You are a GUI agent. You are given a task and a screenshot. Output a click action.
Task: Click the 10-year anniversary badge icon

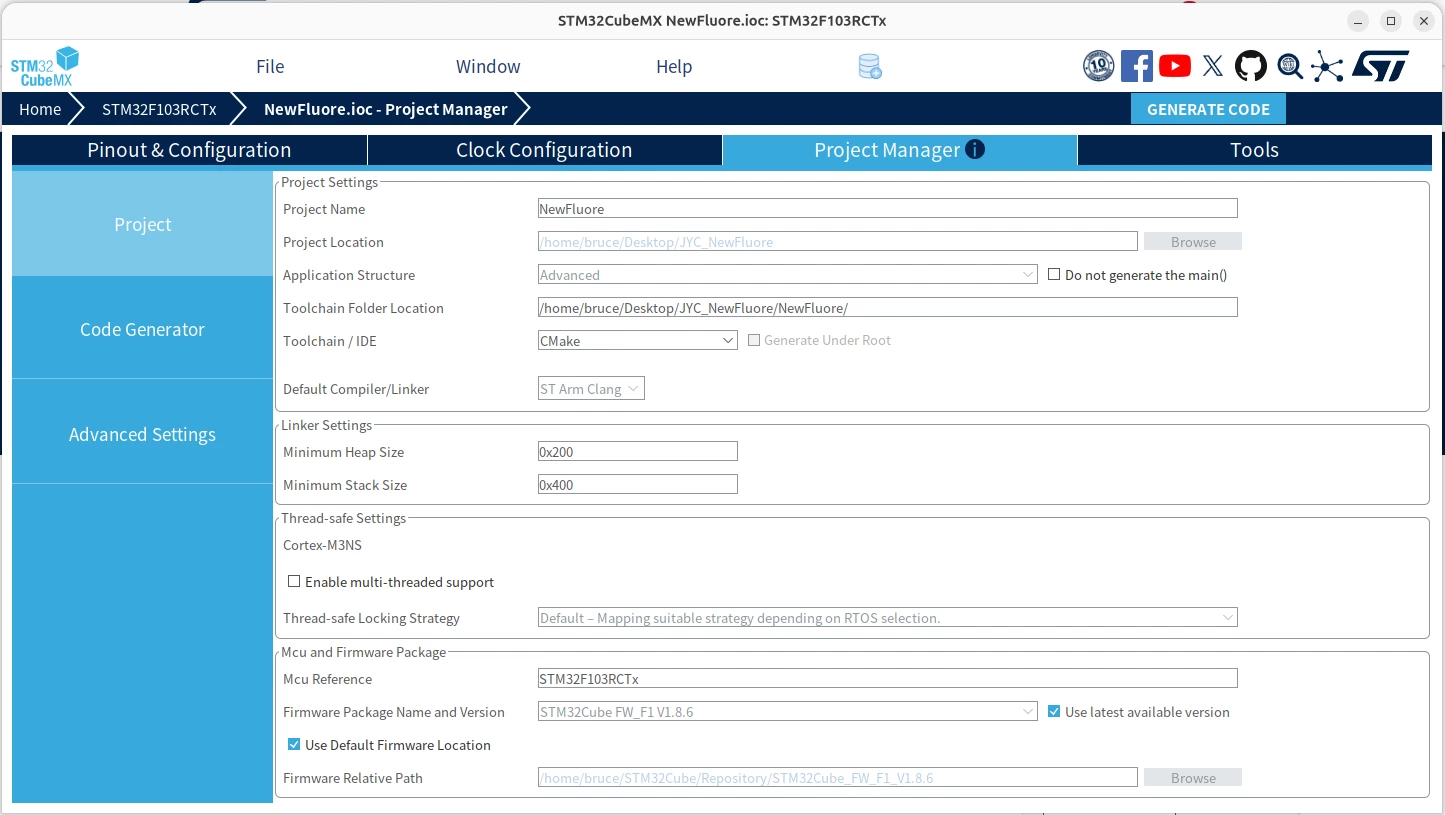(x=1099, y=66)
